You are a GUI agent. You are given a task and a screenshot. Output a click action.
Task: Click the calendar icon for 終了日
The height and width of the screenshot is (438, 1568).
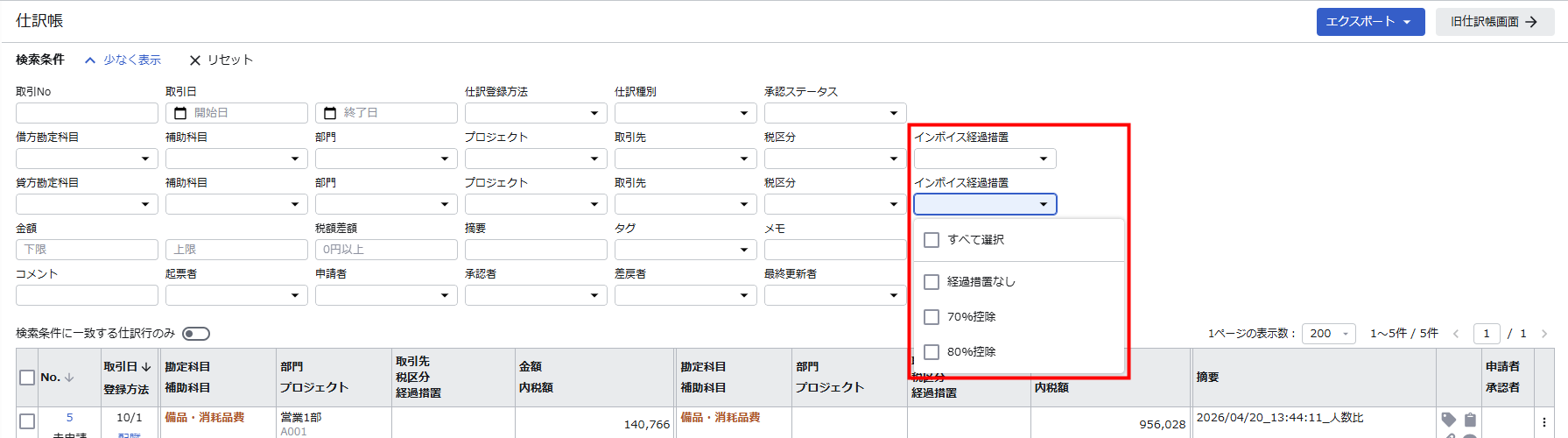pyautogui.click(x=330, y=113)
